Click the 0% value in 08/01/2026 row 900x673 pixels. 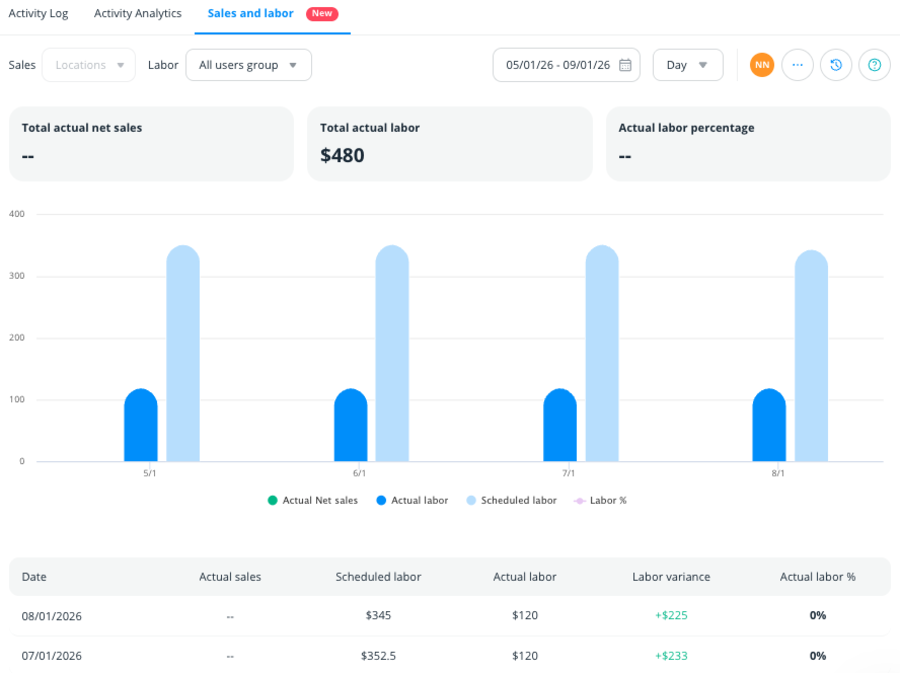(817, 615)
